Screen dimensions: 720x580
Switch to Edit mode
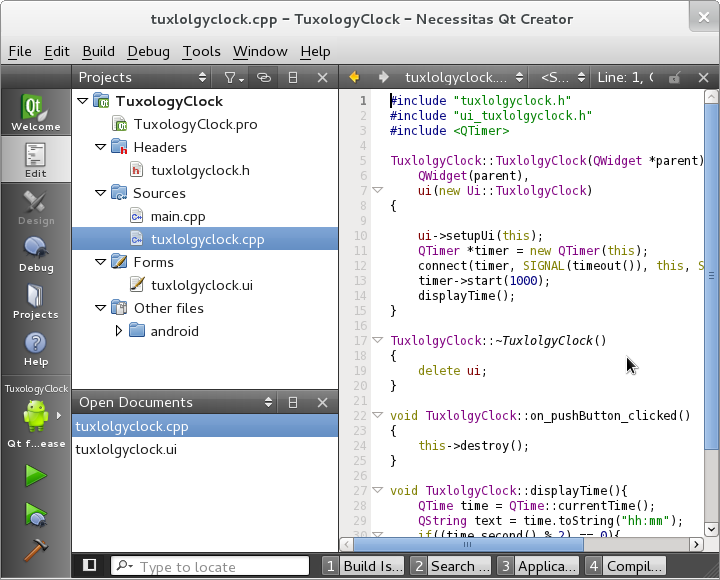point(36,159)
